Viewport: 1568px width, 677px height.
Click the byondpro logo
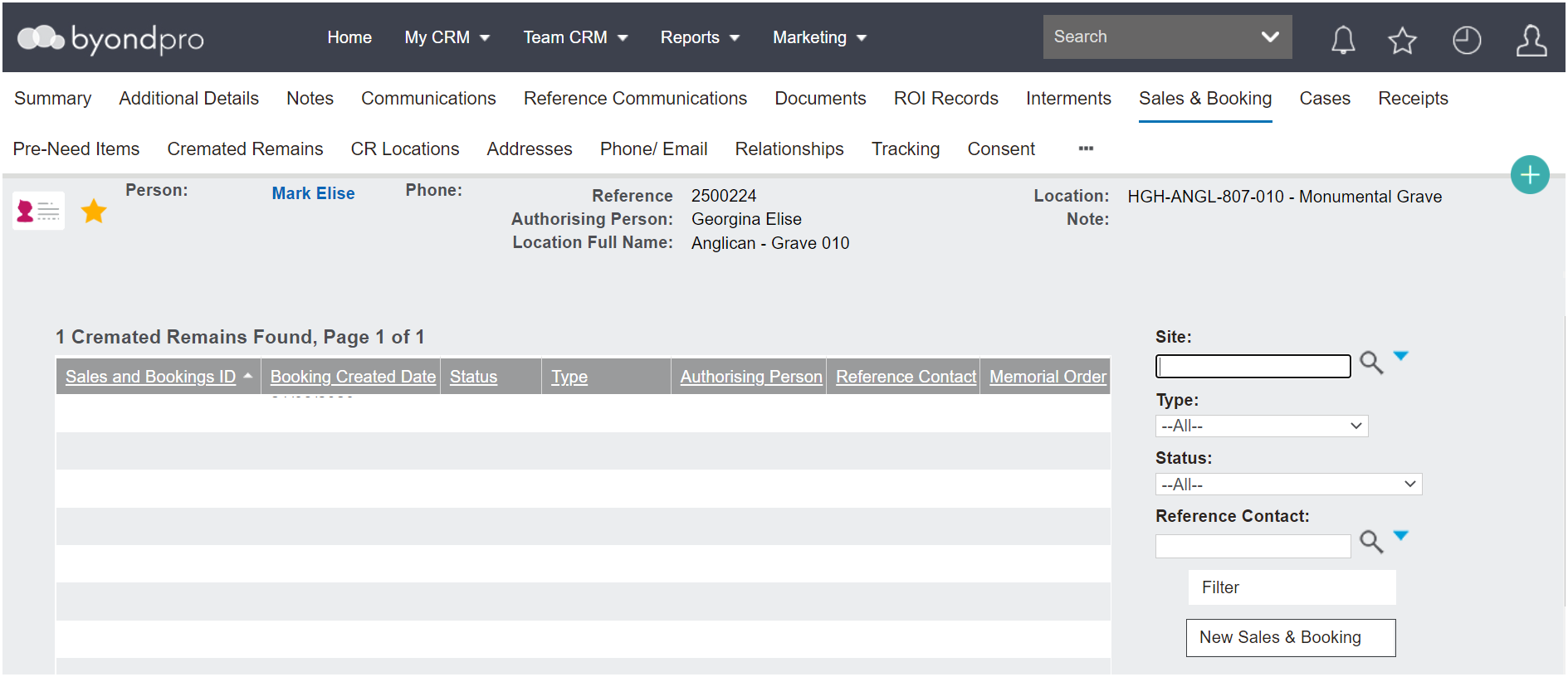click(x=110, y=38)
